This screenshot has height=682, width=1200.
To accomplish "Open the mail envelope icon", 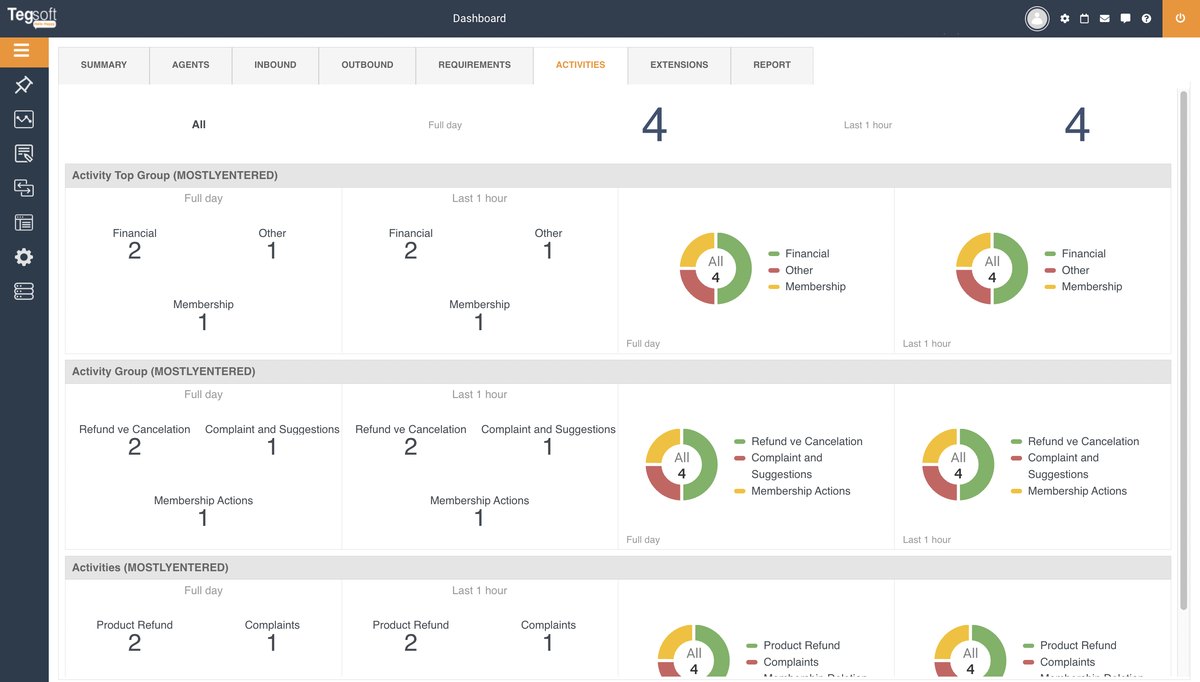I will 1105,18.
